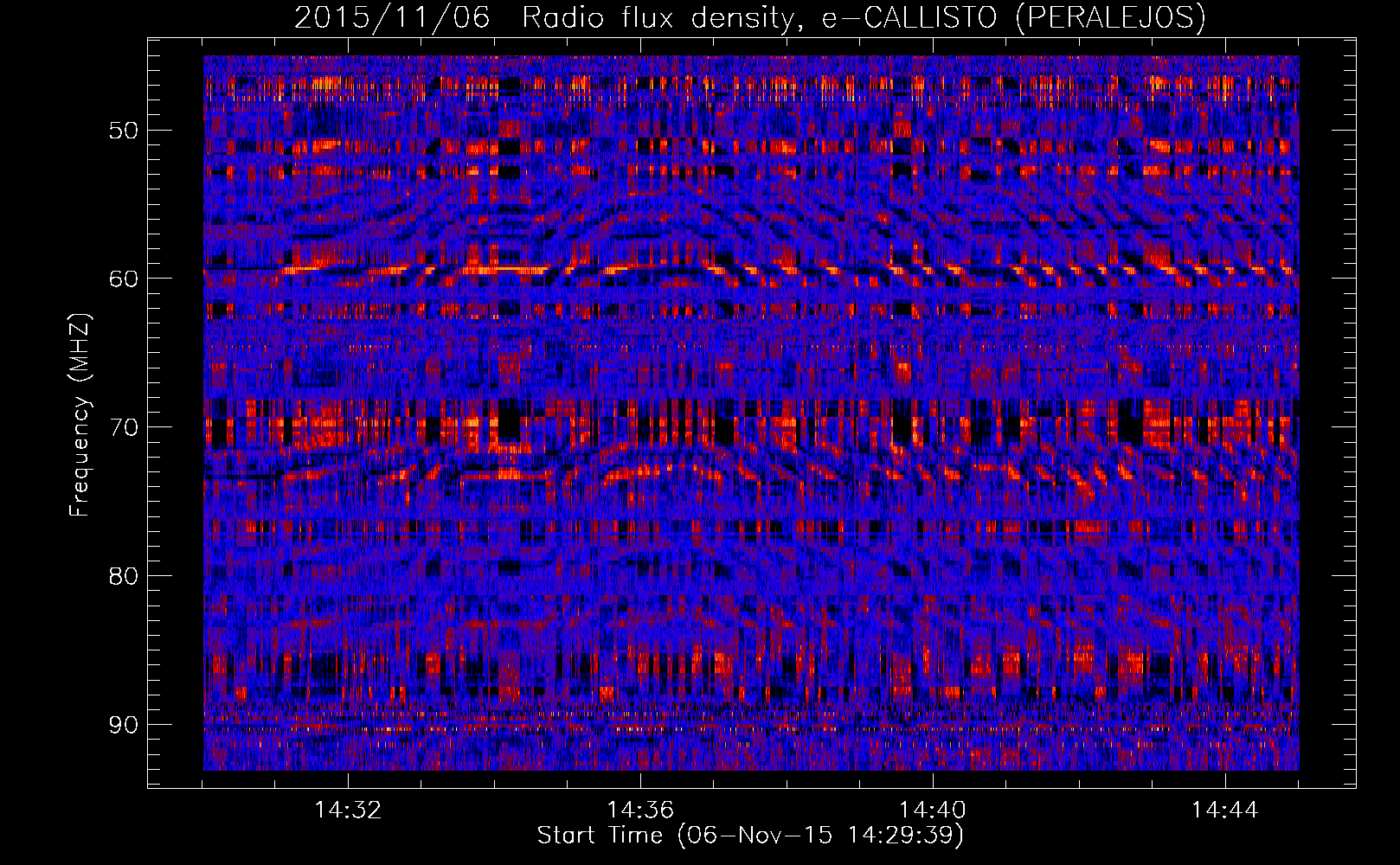
Task: Select the "Frequency (MHZ)" y-axis label
Action: pos(80,414)
